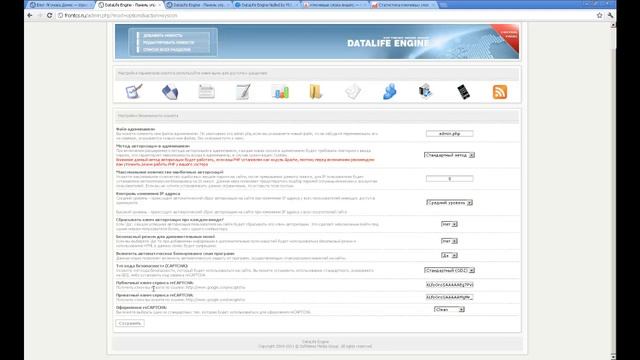Open the checklist-with-pen settings icon
The height and width of the screenshot is (360, 640).
pos(134,91)
